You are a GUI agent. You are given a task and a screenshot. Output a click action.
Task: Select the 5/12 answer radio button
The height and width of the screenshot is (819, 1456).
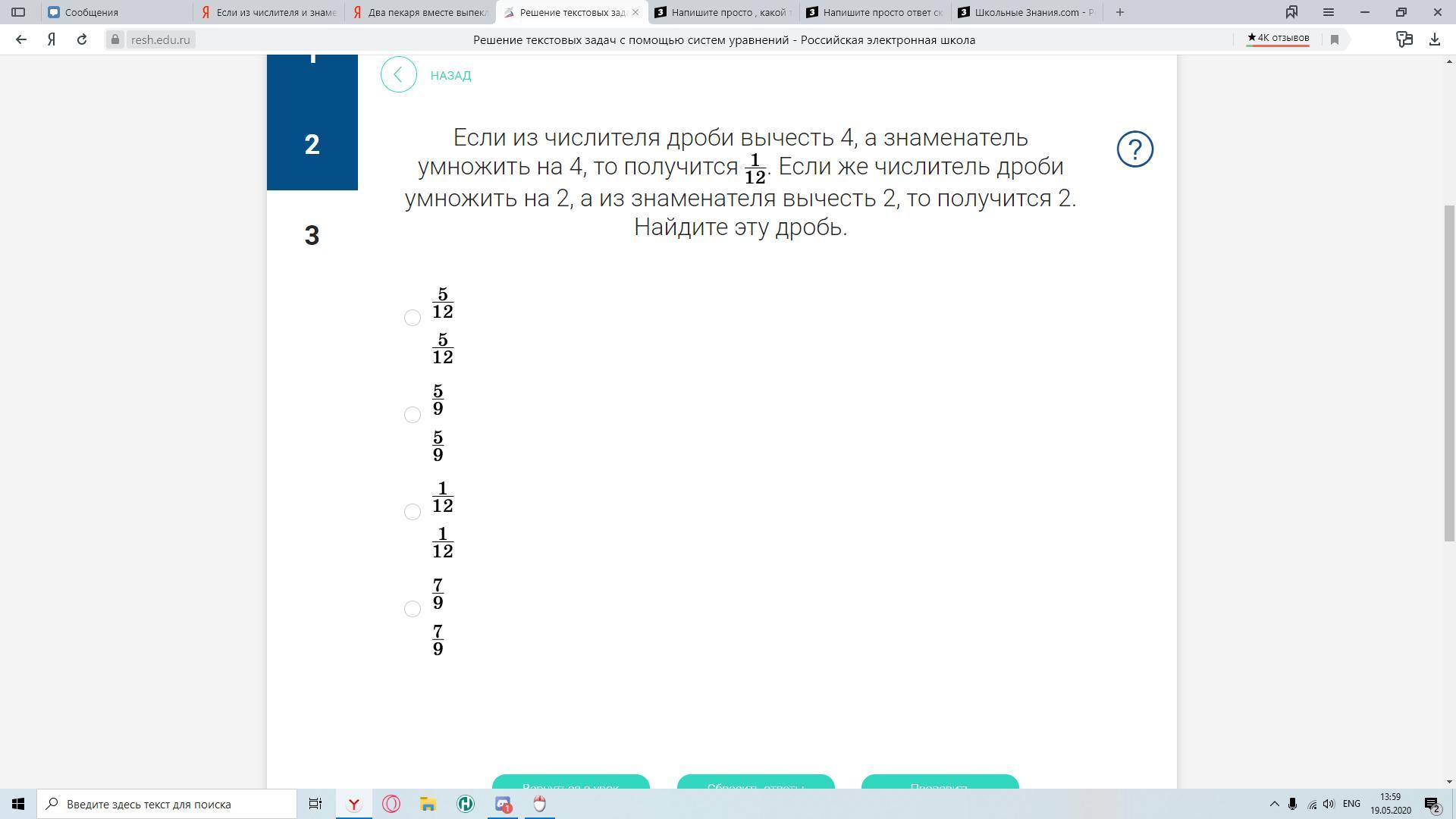point(413,318)
